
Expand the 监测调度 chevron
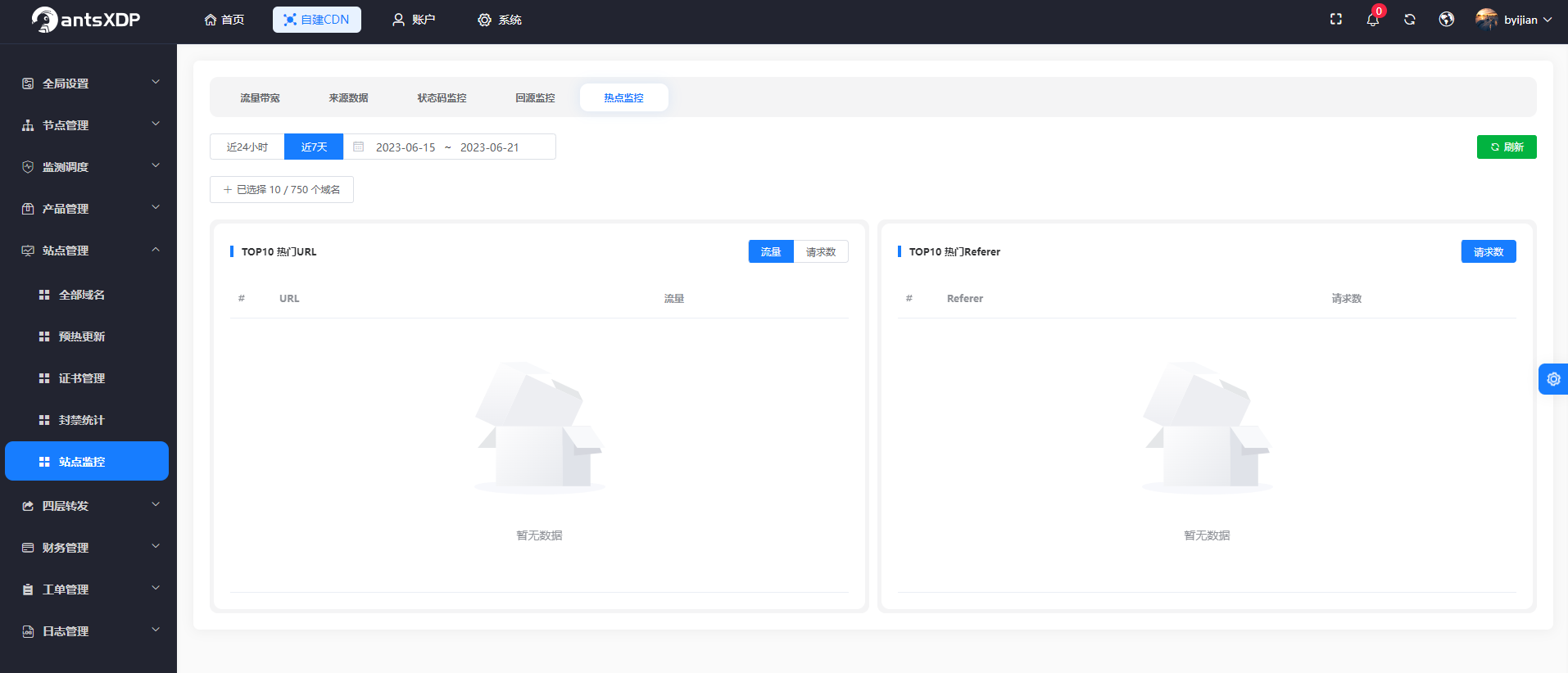tap(156, 166)
